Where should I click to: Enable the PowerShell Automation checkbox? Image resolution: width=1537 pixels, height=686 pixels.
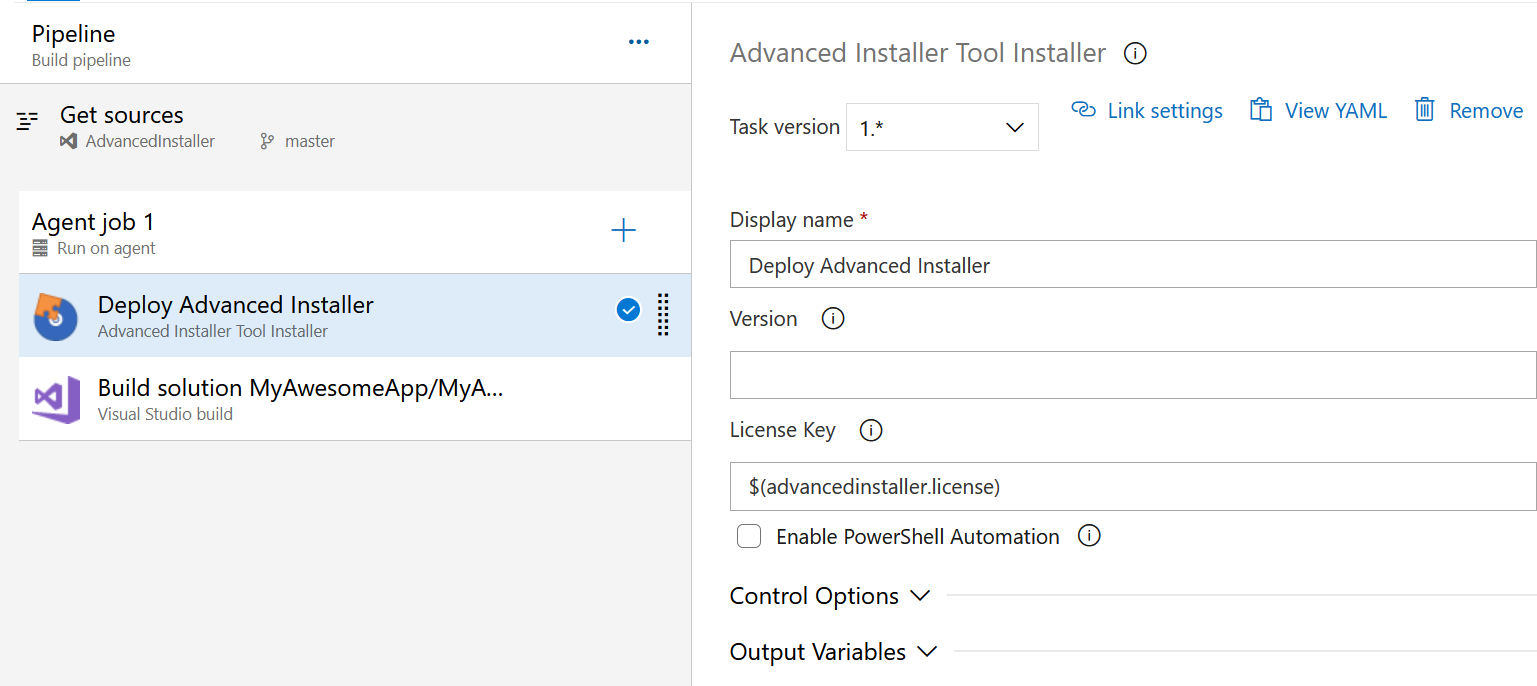(749, 537)
